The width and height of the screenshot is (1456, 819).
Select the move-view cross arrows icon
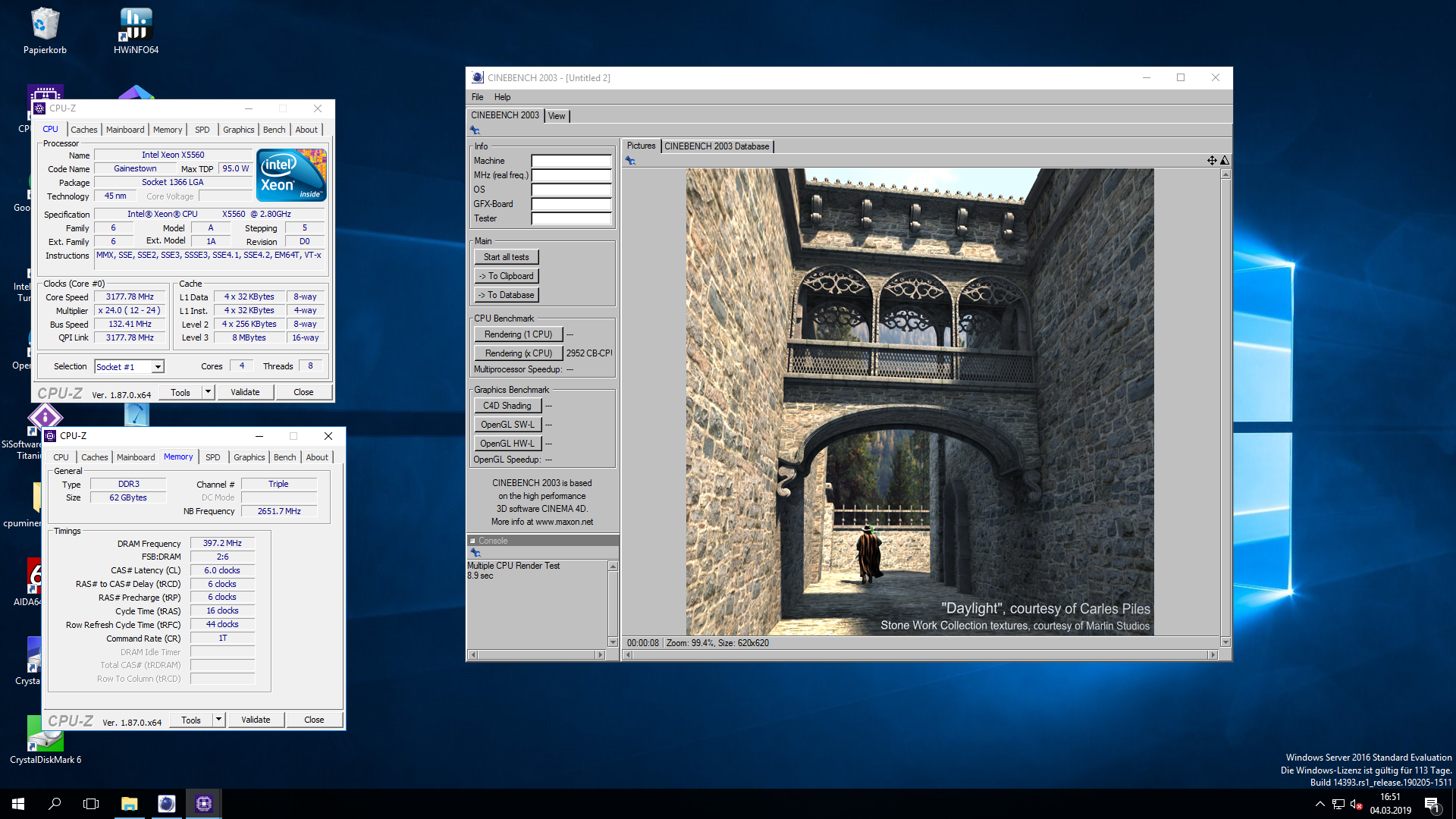click(1212, 160)
